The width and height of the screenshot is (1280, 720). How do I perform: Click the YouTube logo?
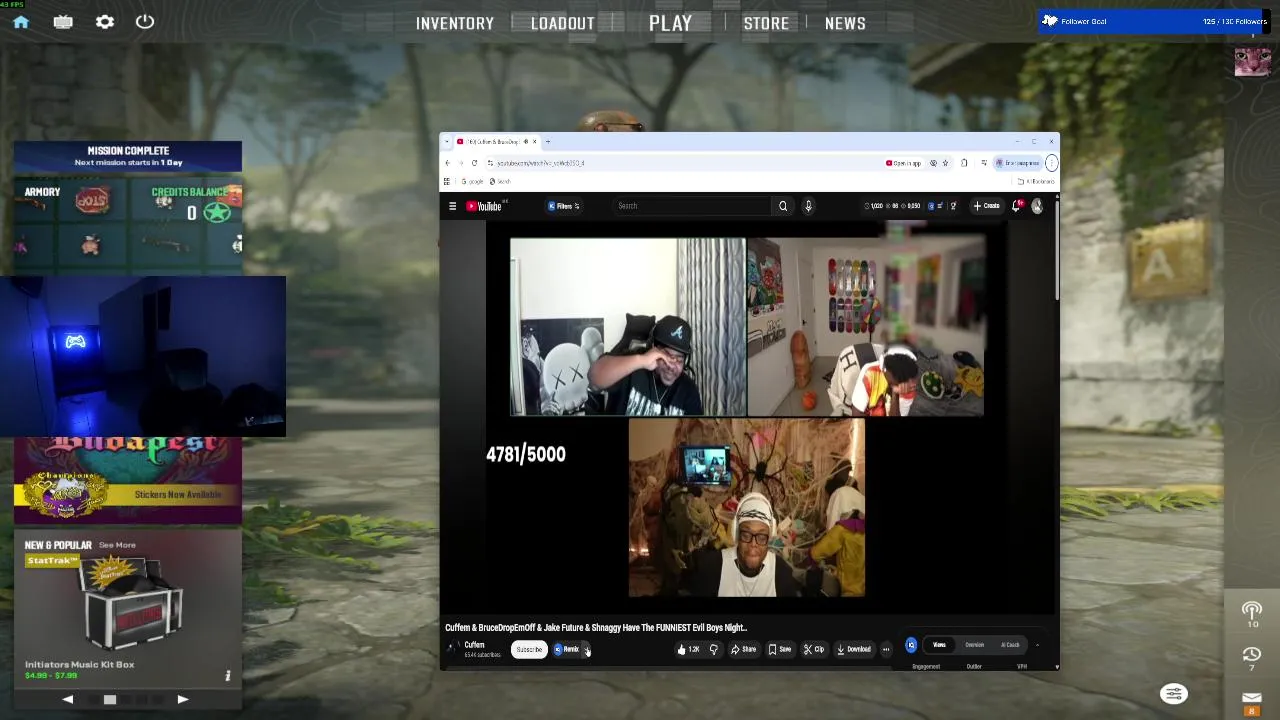coord(484,206)
